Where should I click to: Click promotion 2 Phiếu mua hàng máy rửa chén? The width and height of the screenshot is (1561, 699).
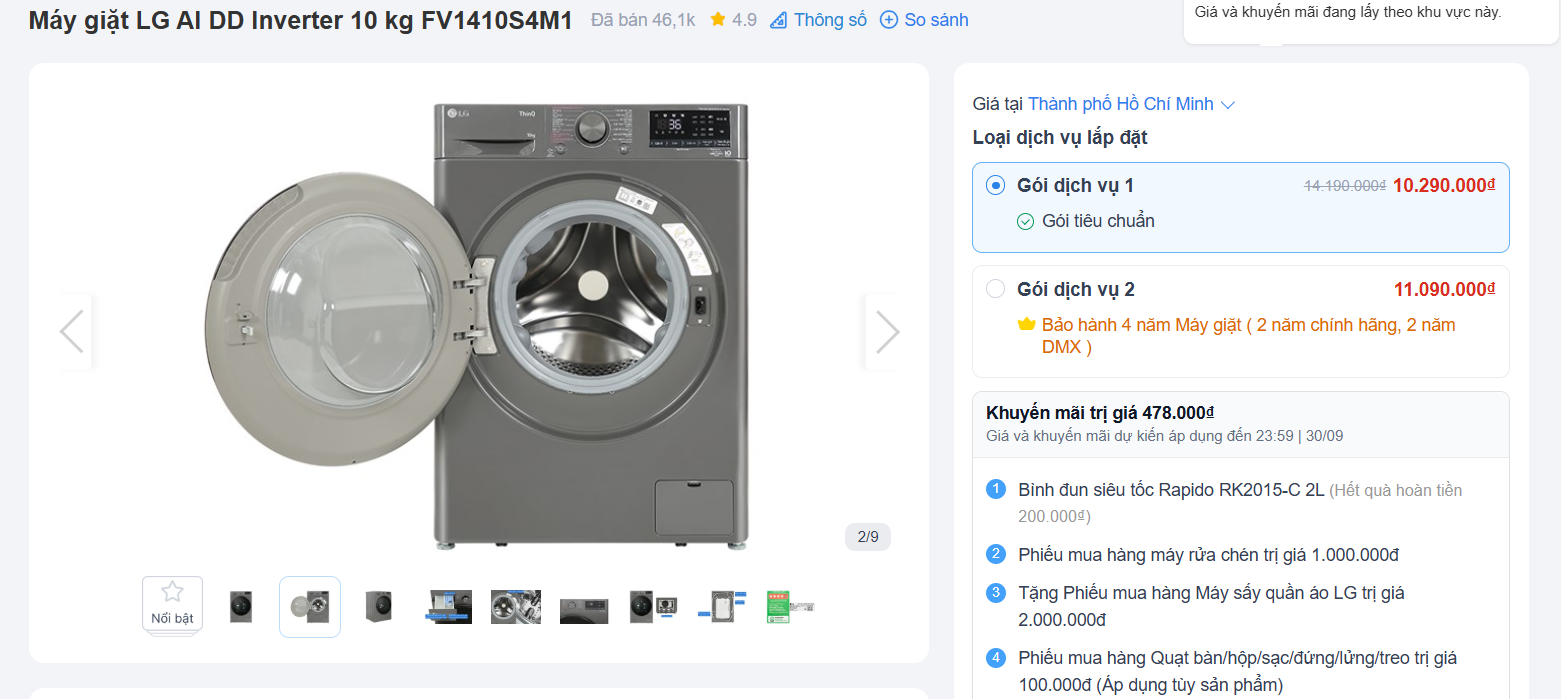pos(1208,555)
